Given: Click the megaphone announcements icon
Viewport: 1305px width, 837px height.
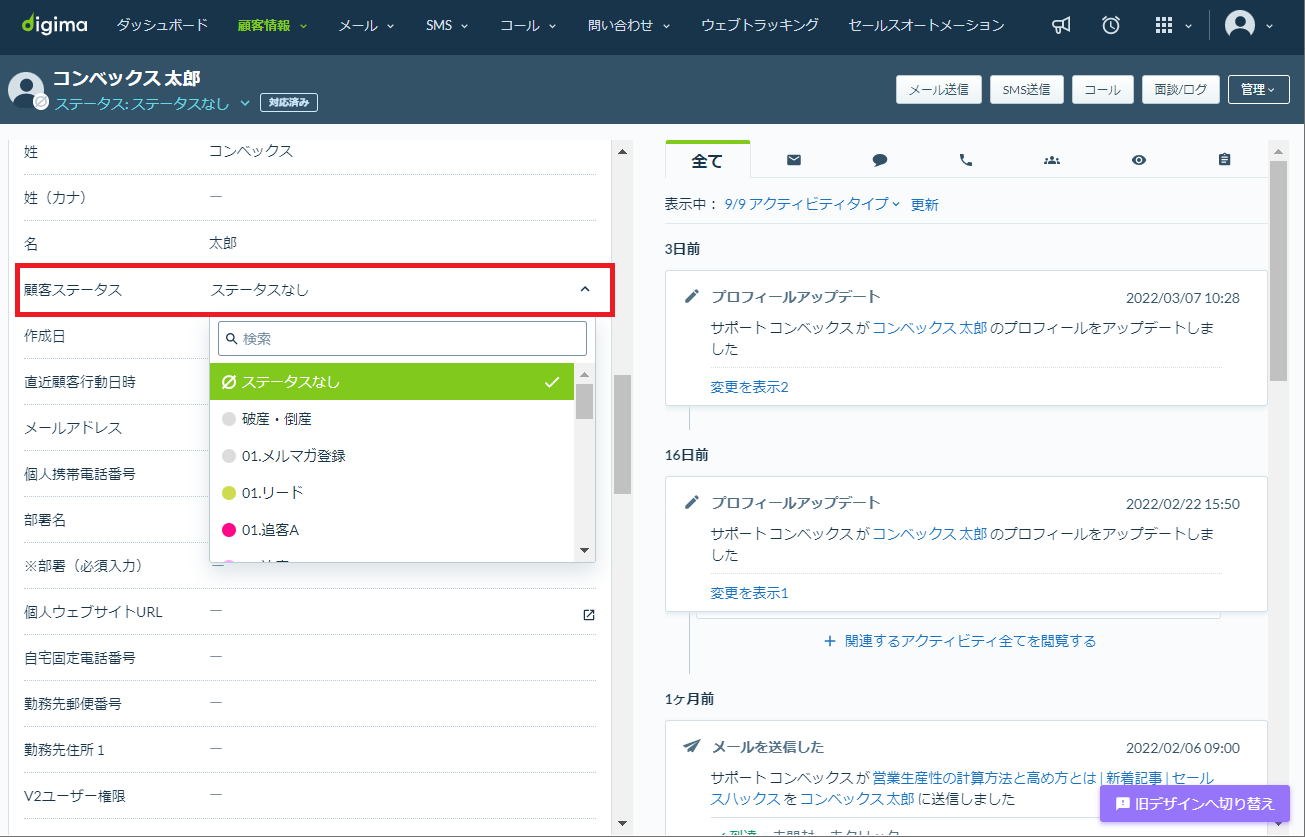Looking at the screenshot, I should pyautogui.click(x=1062, y=26).
